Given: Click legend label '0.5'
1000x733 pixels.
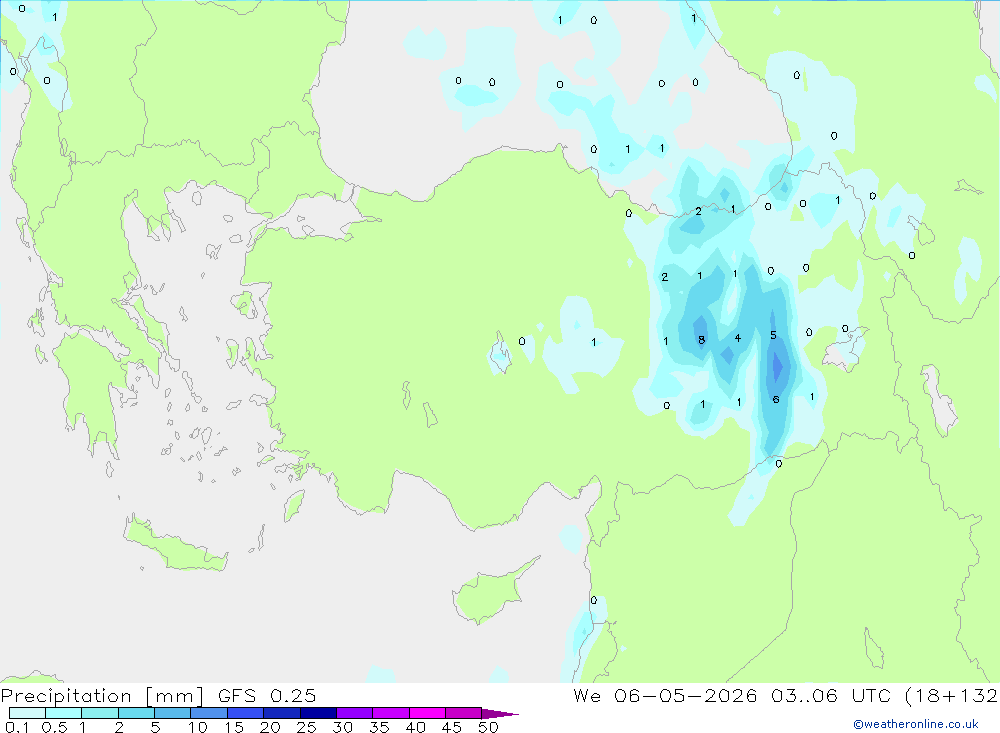Looking at the screenshot, I should (x=54, y=727).
